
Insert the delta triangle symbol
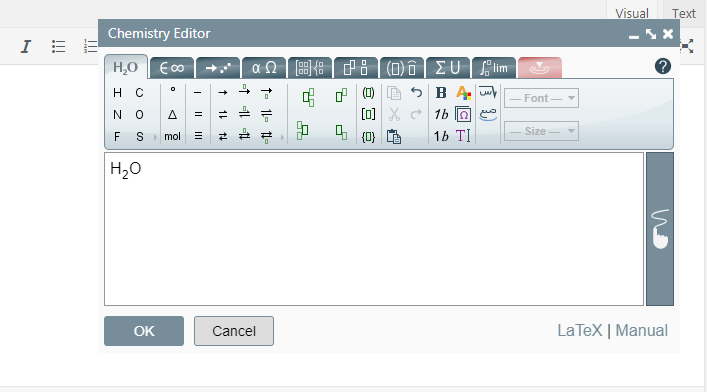coord(173,115)
